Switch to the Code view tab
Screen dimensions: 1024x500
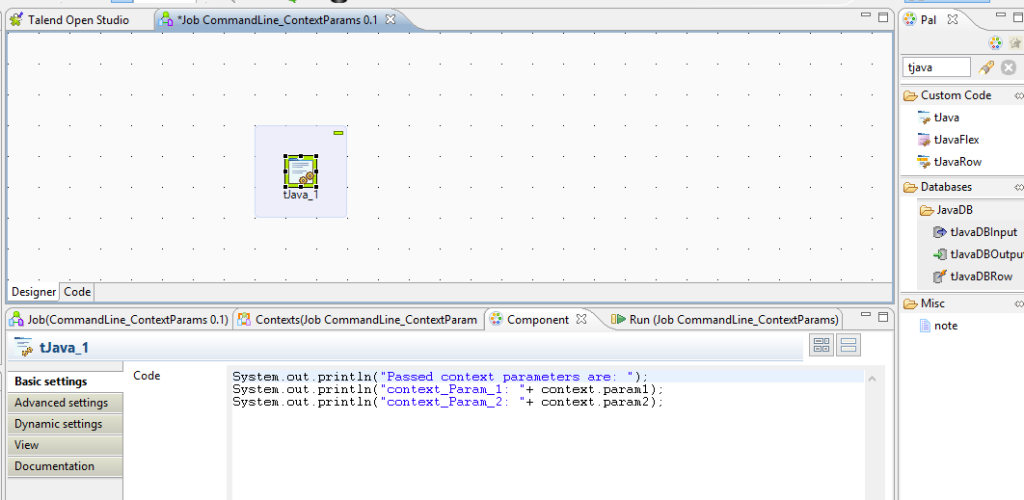[77, 292]
